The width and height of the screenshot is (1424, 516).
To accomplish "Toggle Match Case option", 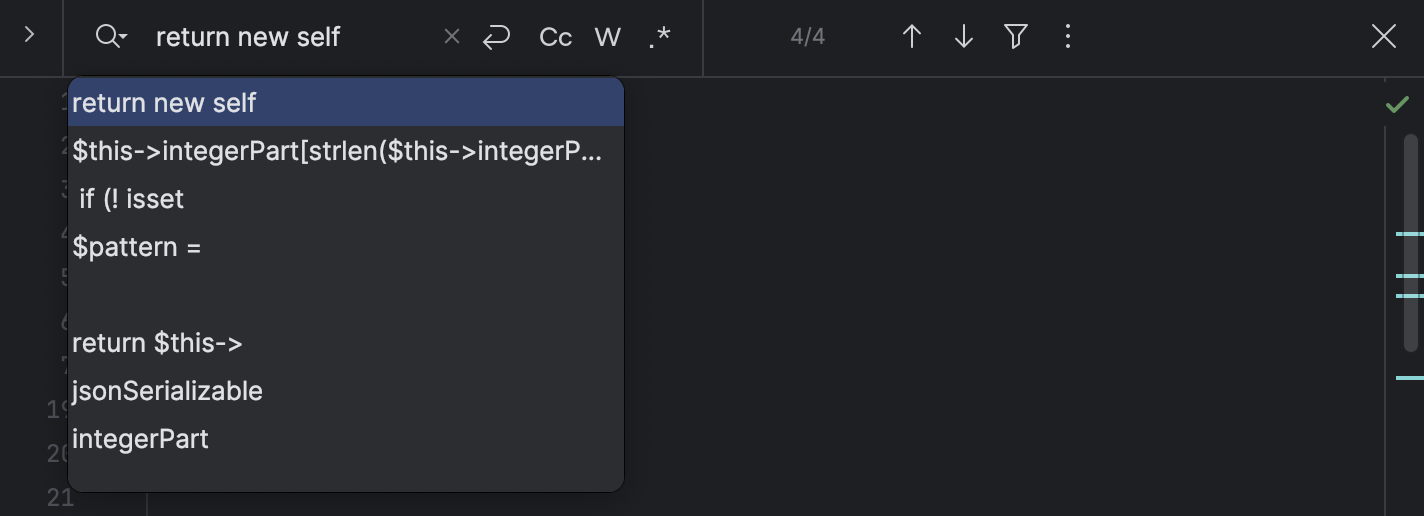I will click(555, 37).
